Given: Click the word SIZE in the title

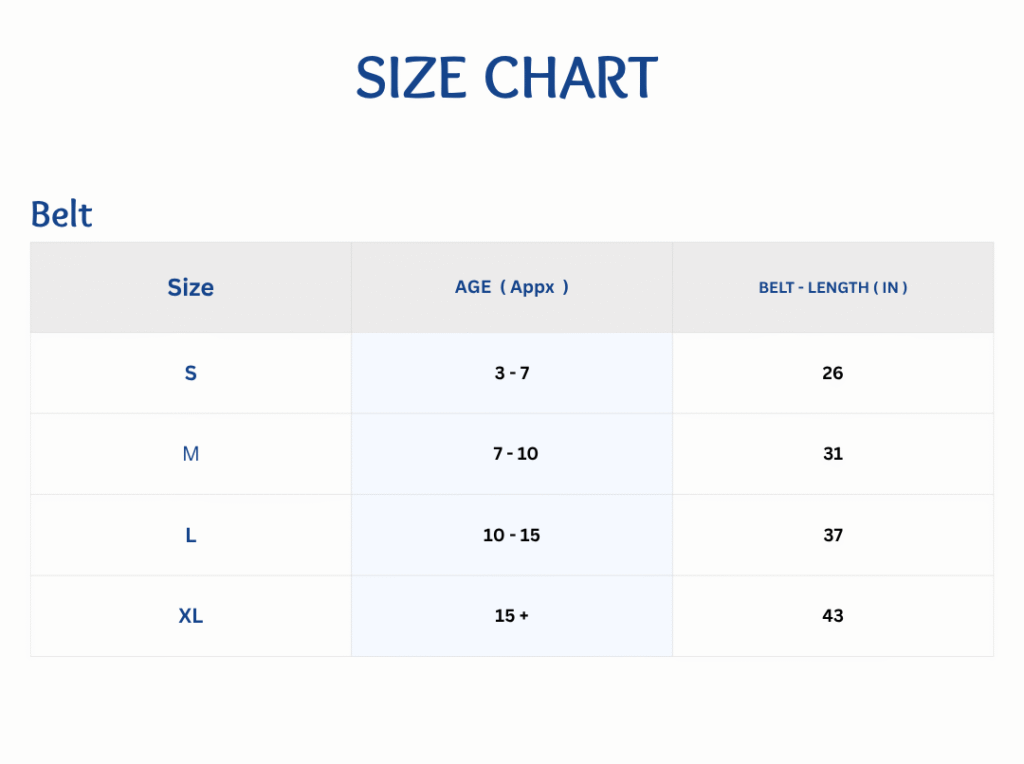Looking at the screenshot, I should pyautogui.click(x=412, y=78).
